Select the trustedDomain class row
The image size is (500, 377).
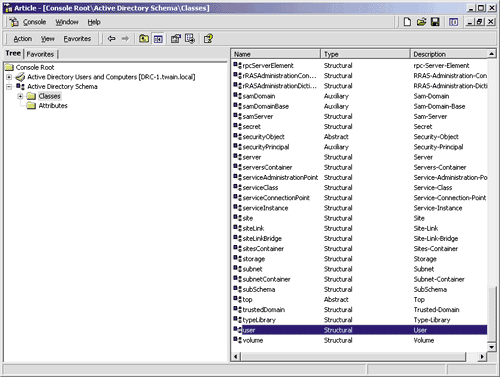pyautogui.click(x=360, y=310)
